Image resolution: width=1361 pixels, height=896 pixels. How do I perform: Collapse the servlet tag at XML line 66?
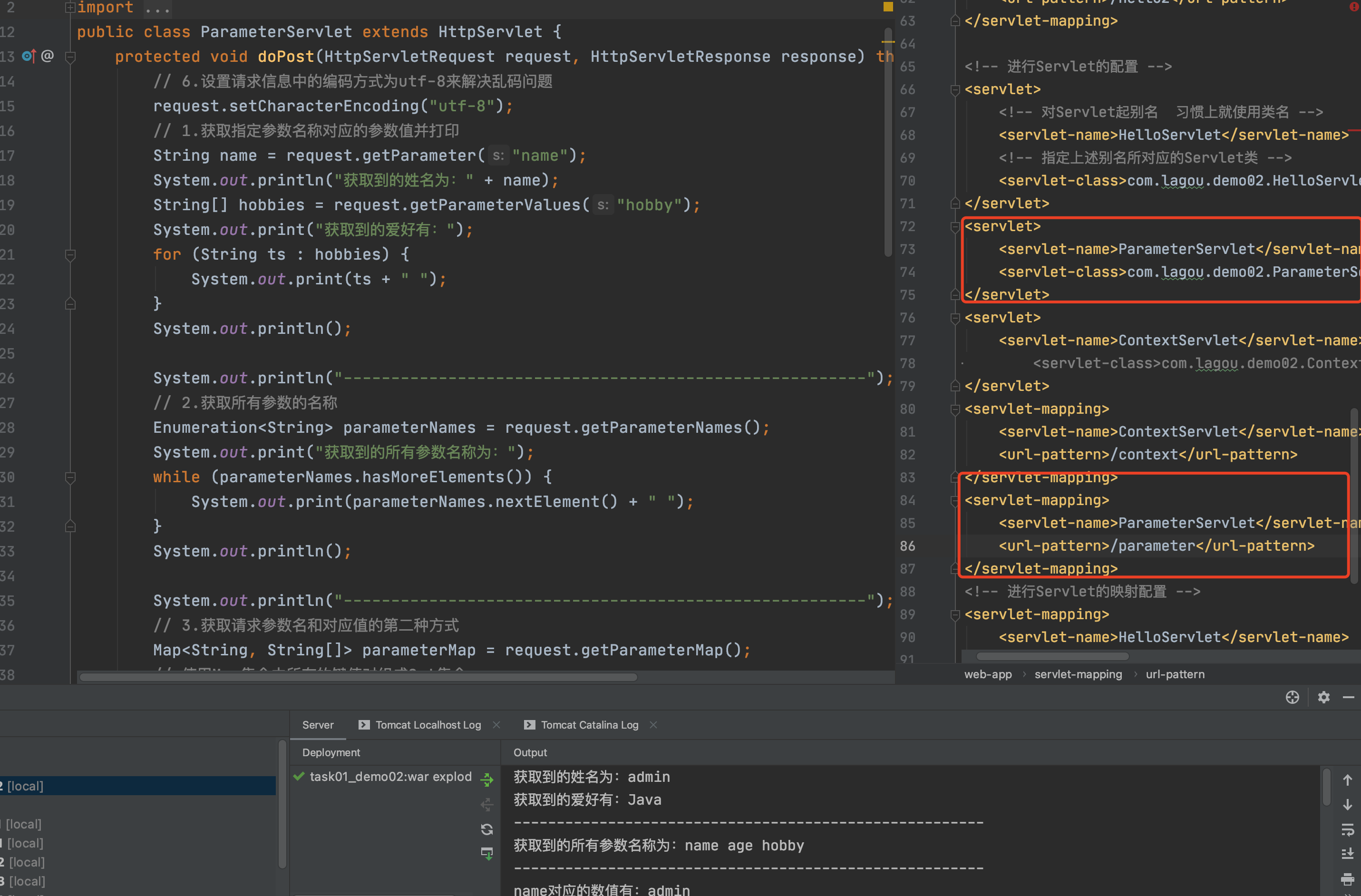(x=954, y=90)
